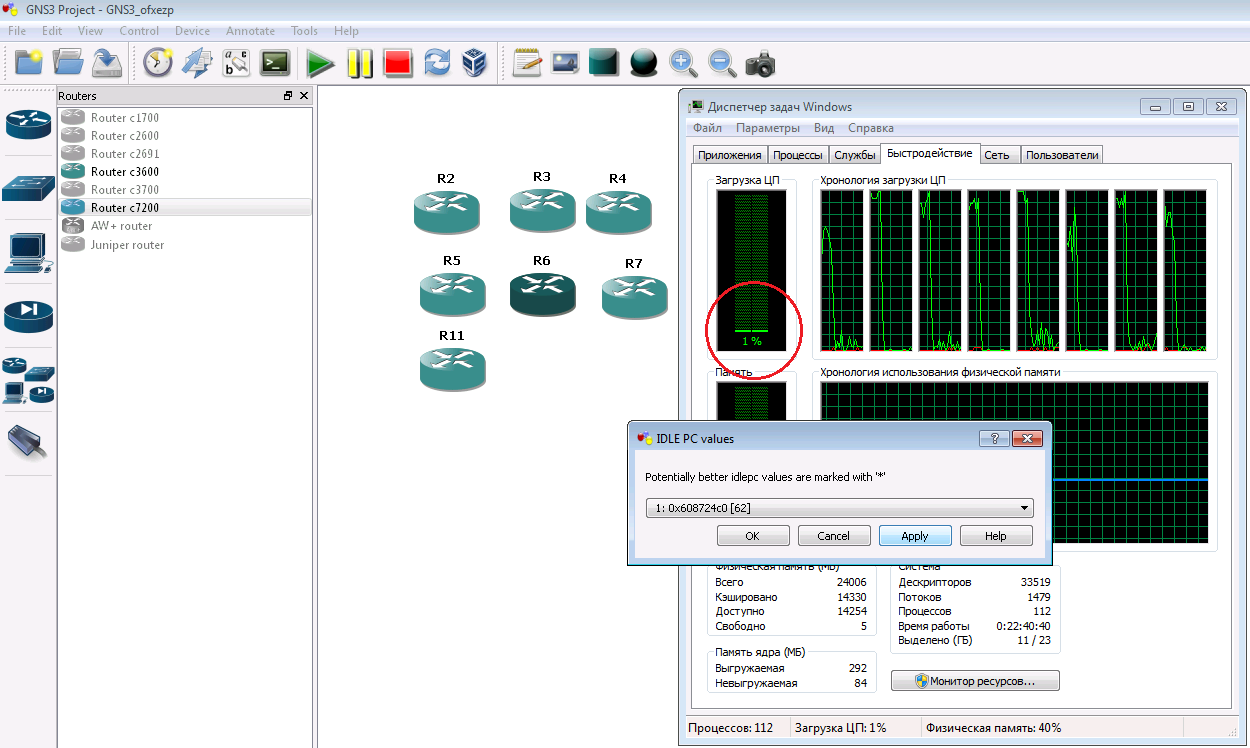Viewport: 1250px width, 748px height.
Task: Click the Zoom in magnifier icon
Action: [x=683, y=64]
